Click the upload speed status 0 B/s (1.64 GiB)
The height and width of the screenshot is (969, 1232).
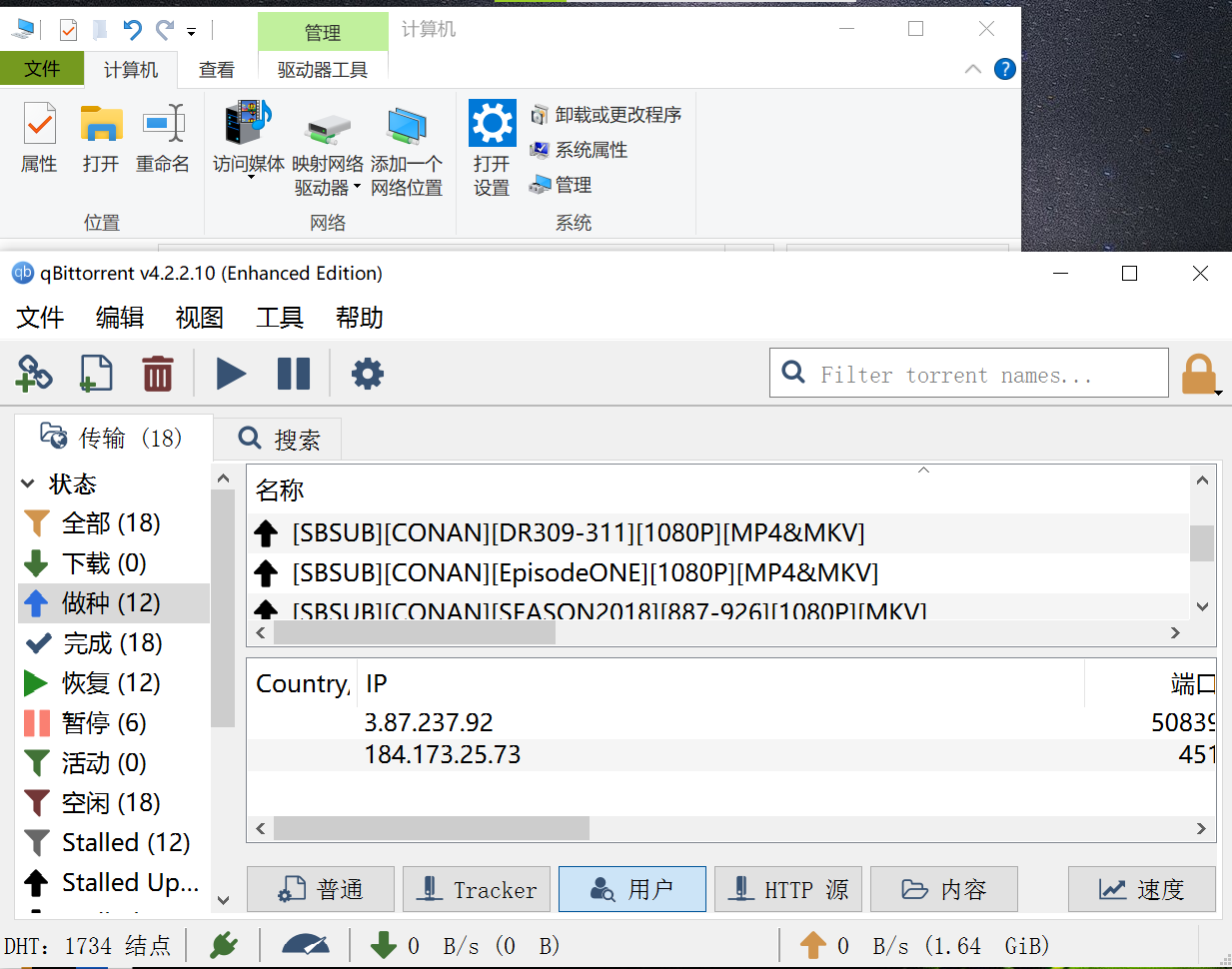(x=924, y=945)
